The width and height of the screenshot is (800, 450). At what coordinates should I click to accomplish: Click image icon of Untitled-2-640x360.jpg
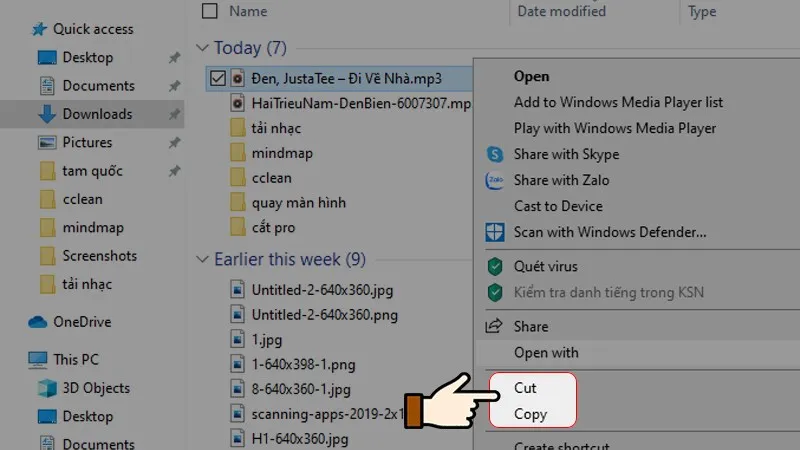tap(237, 290)
